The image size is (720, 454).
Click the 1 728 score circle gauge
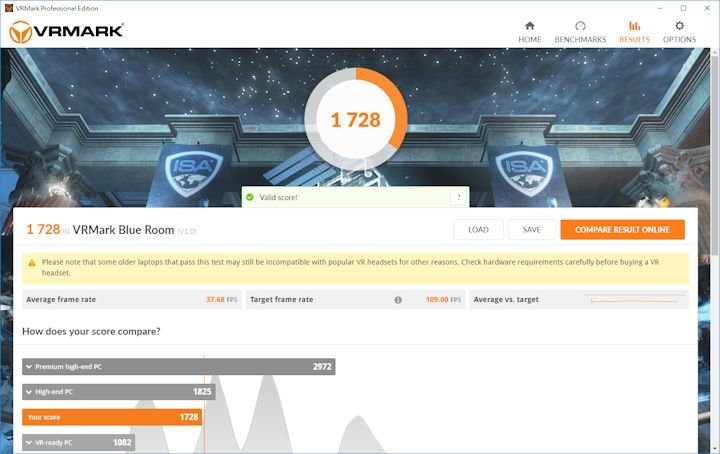click(356, 119)
